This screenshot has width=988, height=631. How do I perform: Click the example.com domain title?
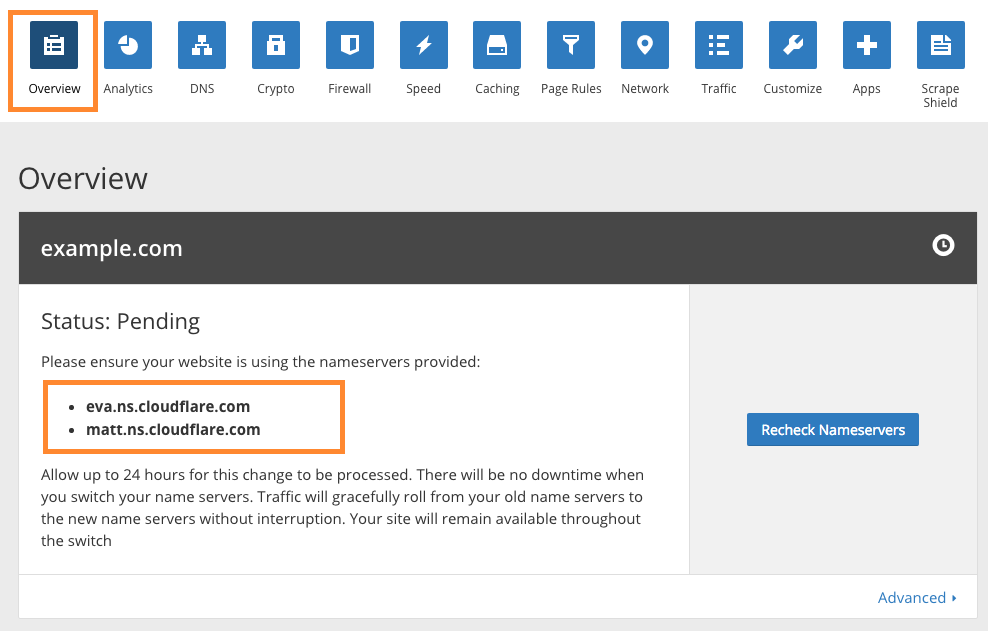pos(112,248)
